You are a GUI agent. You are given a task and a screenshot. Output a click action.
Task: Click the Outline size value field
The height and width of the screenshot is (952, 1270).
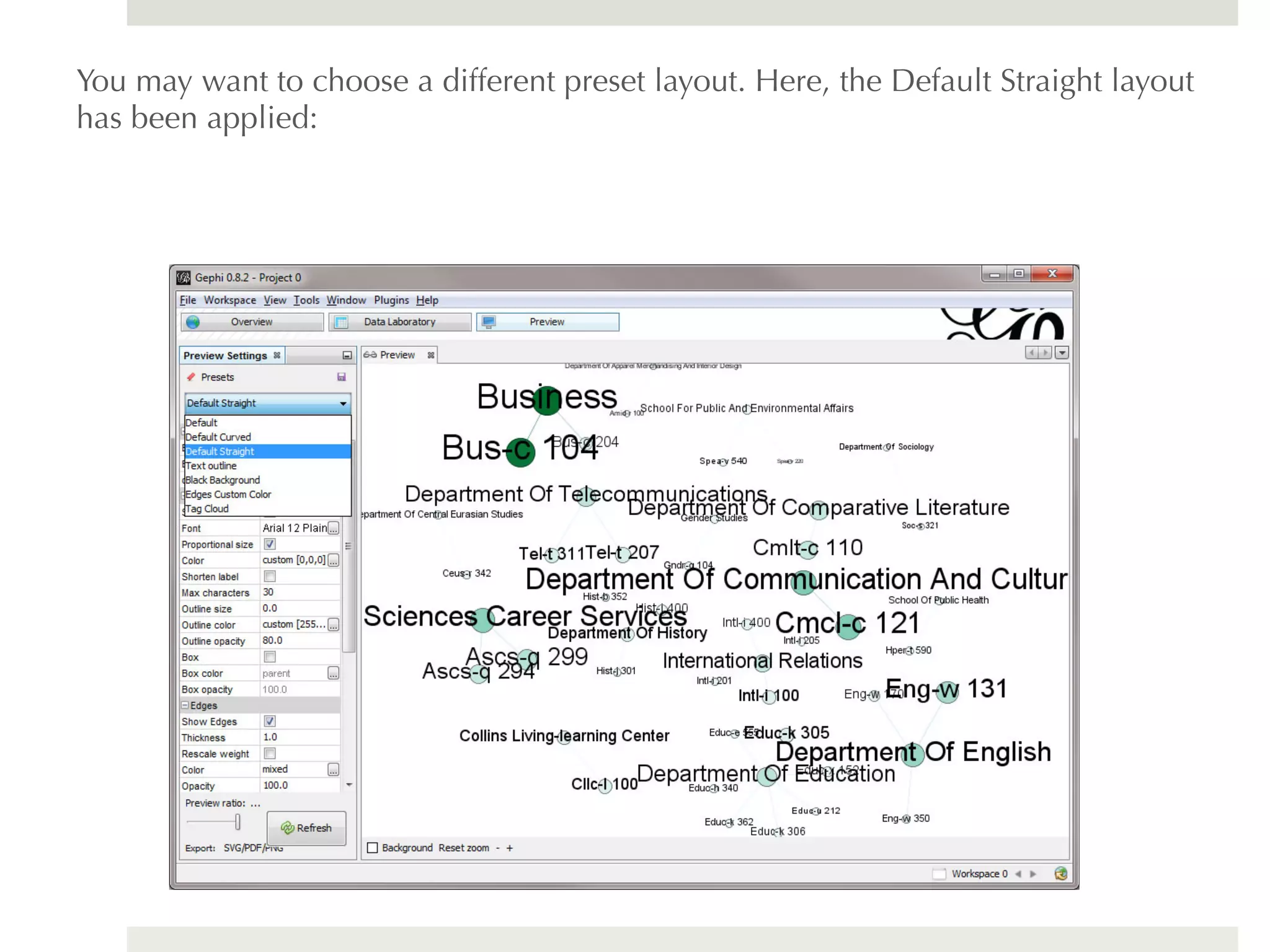tap(300, 609)
